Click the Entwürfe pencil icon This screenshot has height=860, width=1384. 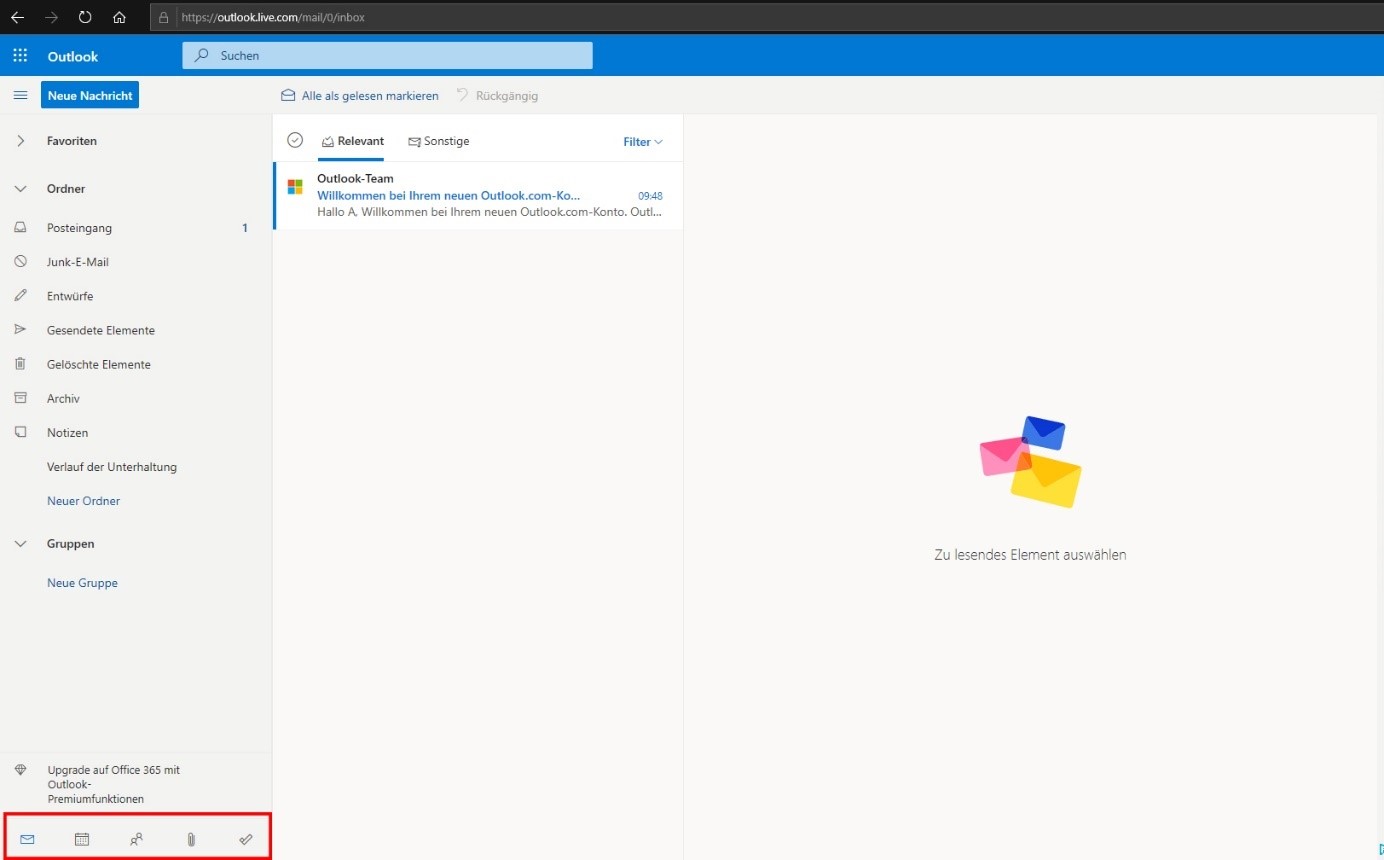pos(20,296)
